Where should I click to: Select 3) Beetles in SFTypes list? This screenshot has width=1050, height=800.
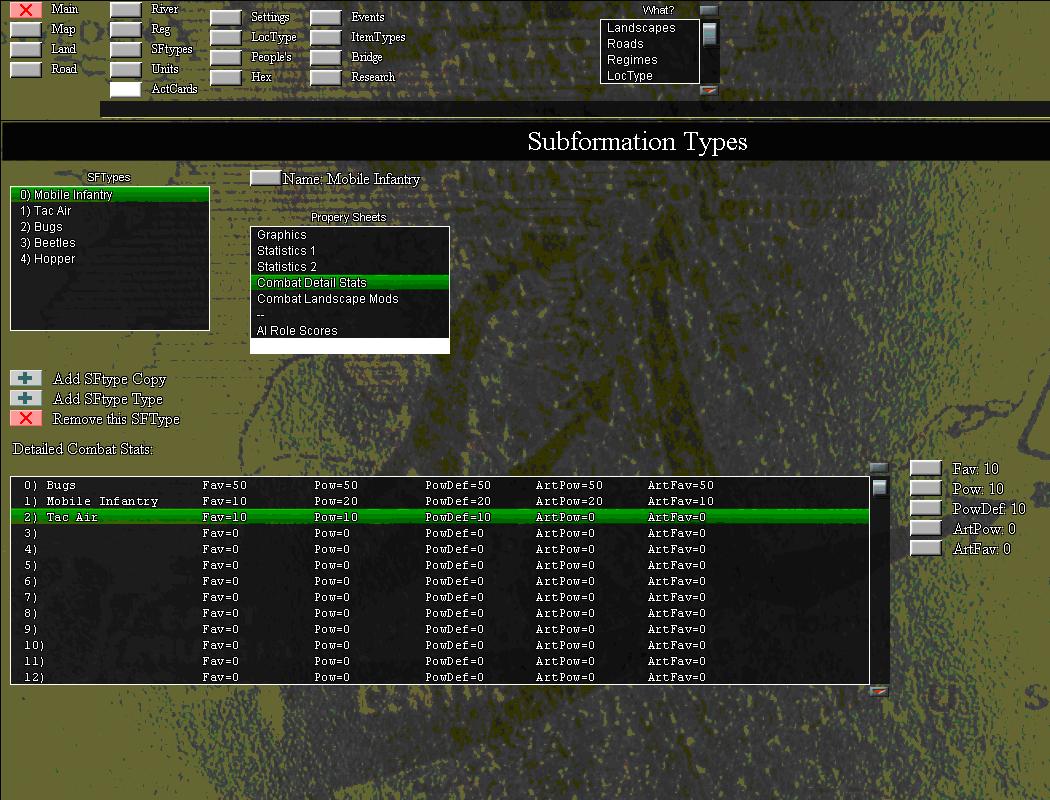[x=110, y=243]
